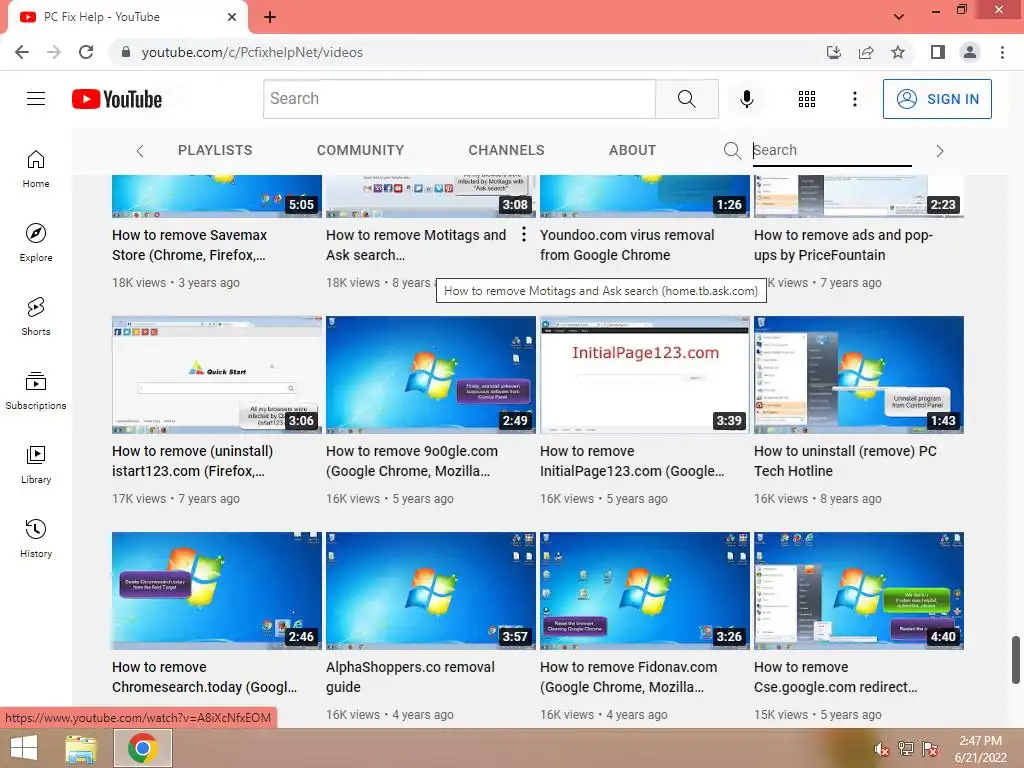Open istart123.com removal video title
Image resolution: width=1024 pixels, height=768 pixels.
192,461
